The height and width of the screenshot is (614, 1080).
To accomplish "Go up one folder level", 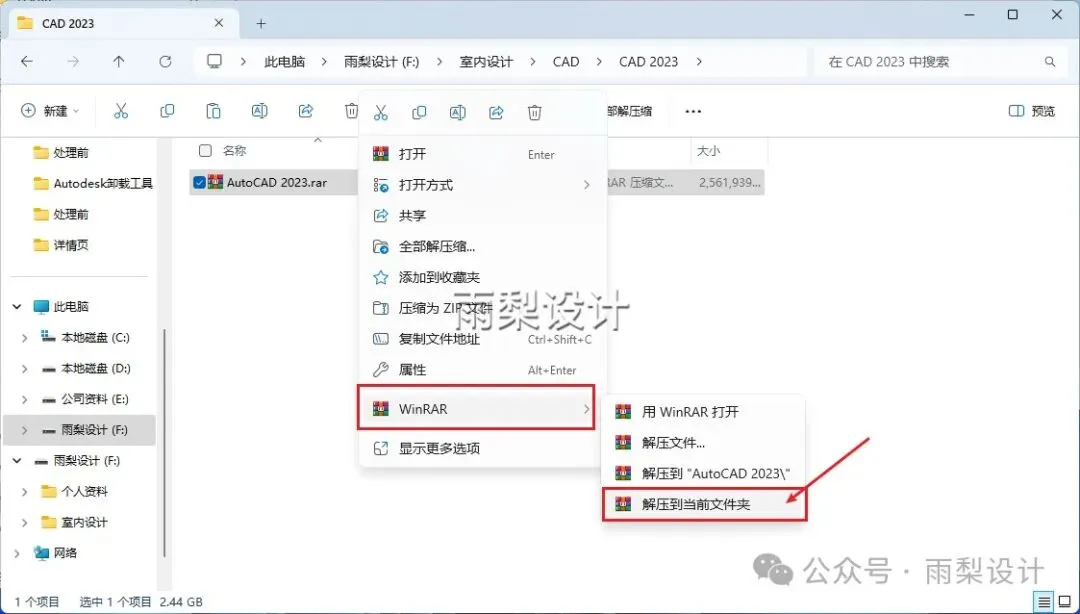I will (x=118, y=61).
